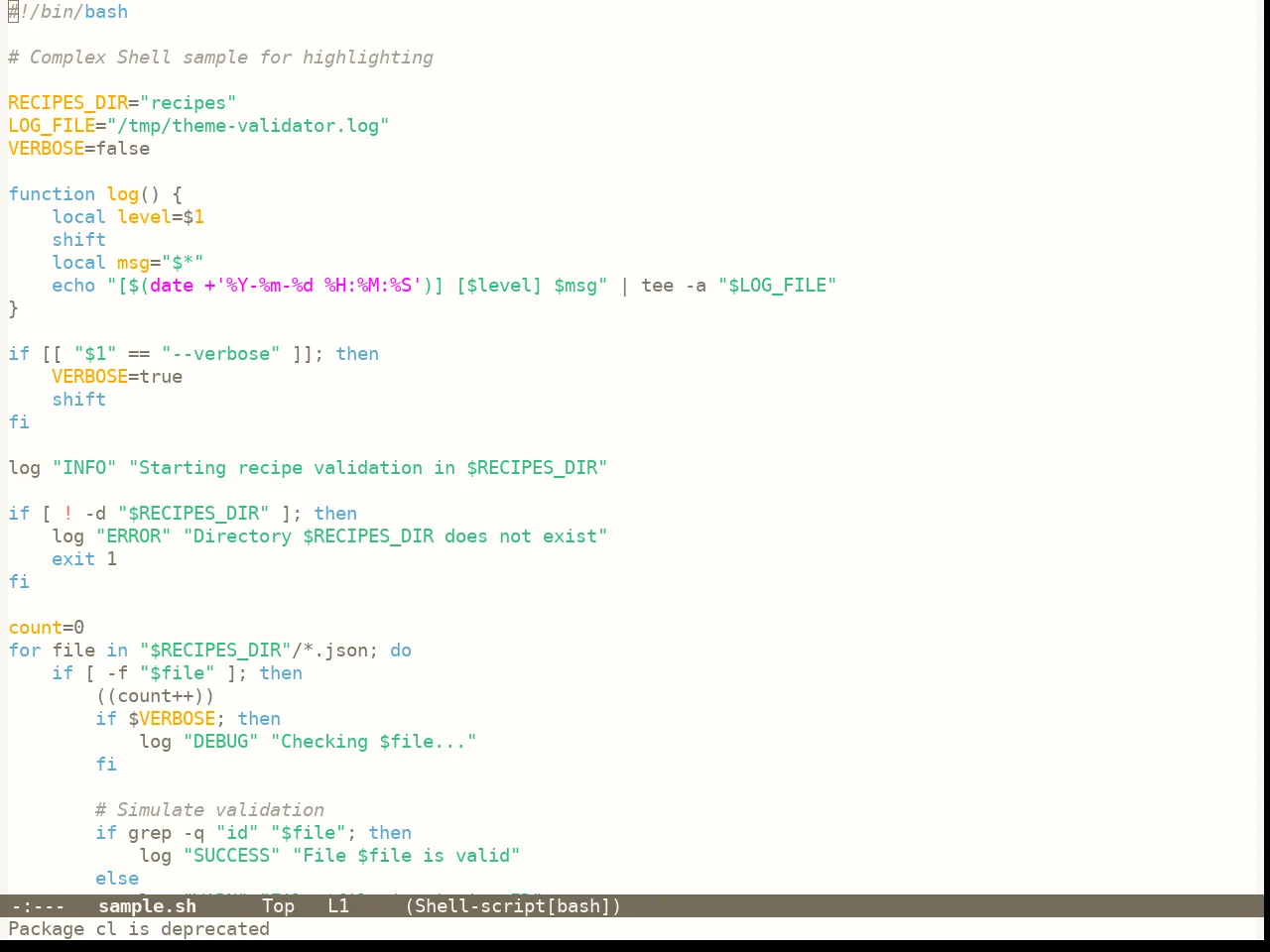Click the string "/tmp/theme-validator.log"

click(248, 126)
